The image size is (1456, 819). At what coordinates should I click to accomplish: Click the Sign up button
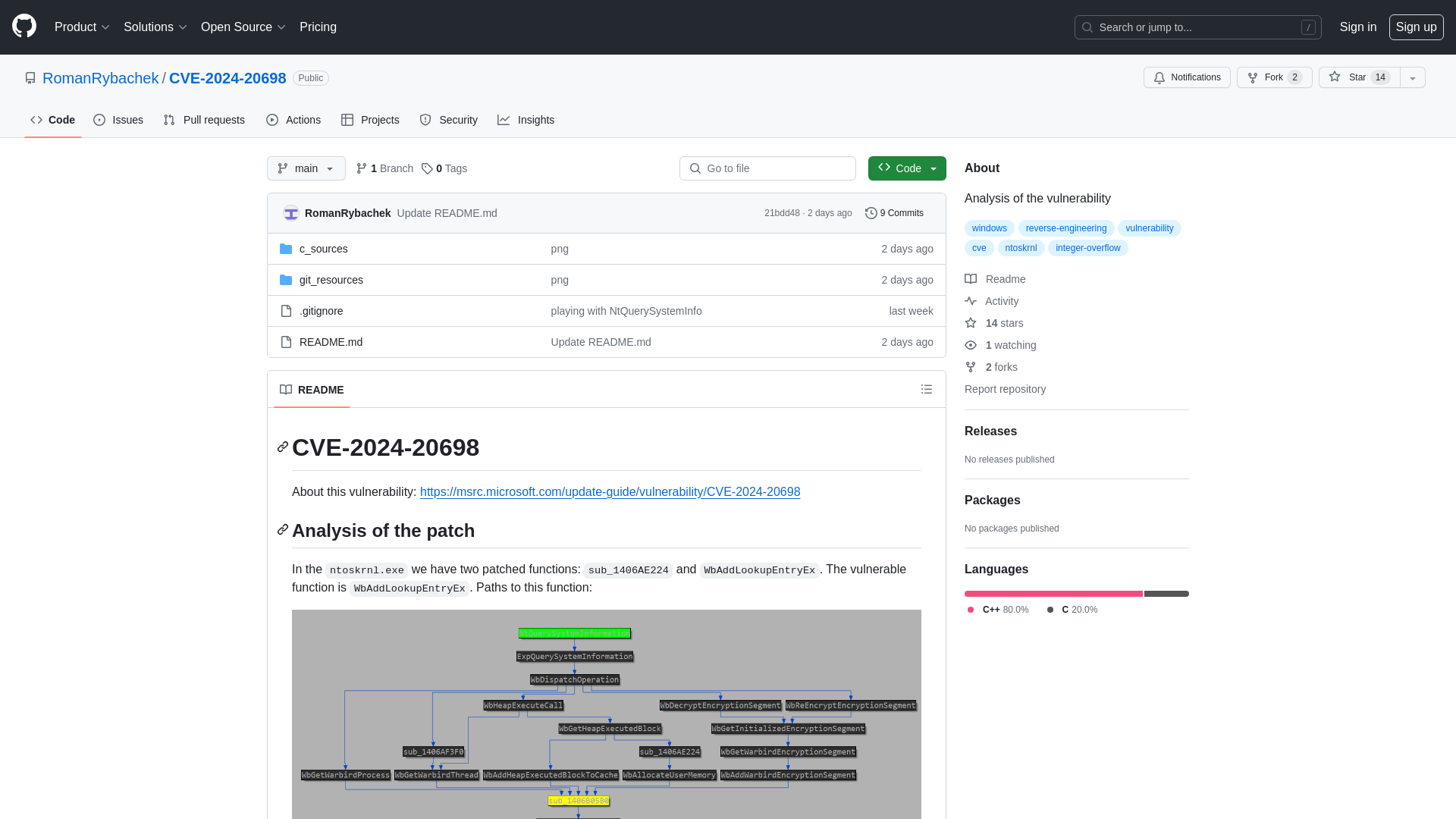pyautogui.click(x=1417, y=27)
